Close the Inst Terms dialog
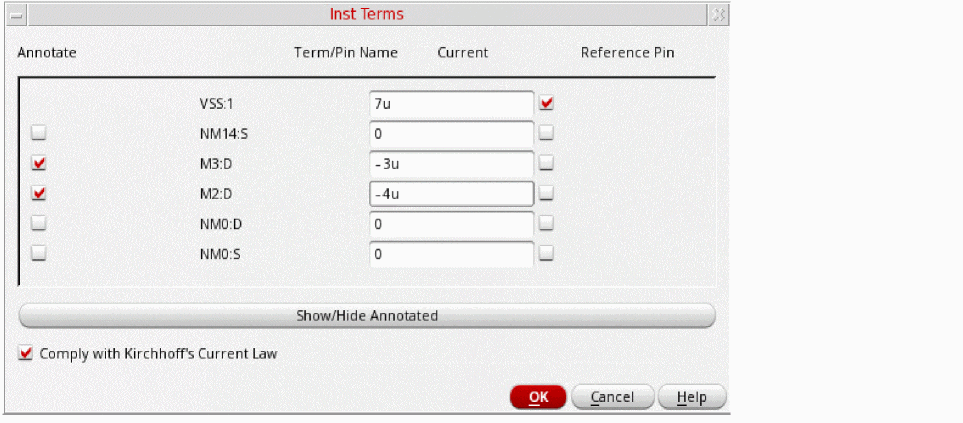963x423 pixels. 717,15
